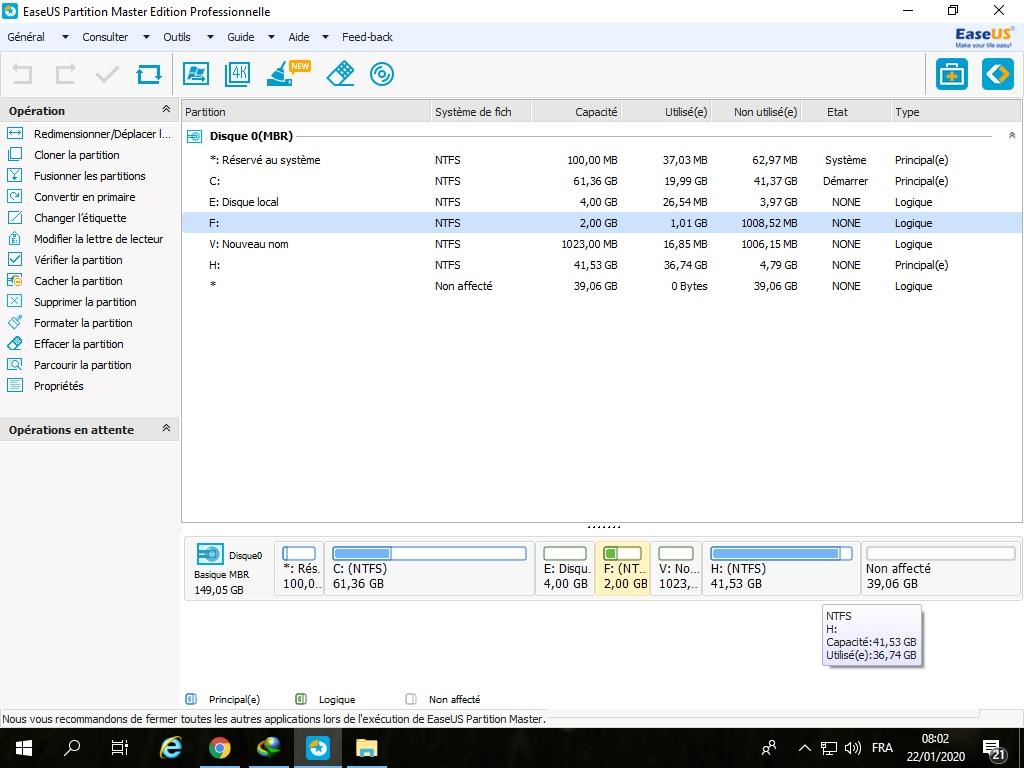Show hidden system tray icons chevron
The width and height of the screenshot is (1024, 768).
pos(805,748)
